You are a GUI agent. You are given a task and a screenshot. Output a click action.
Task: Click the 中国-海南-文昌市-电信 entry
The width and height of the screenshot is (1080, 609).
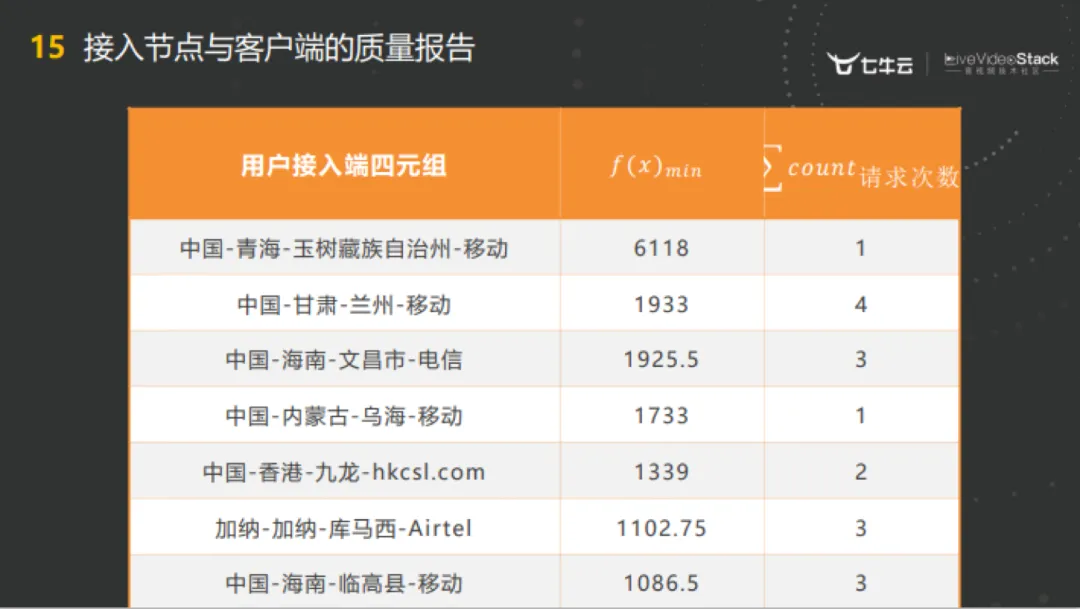click(x=344, y=360)
